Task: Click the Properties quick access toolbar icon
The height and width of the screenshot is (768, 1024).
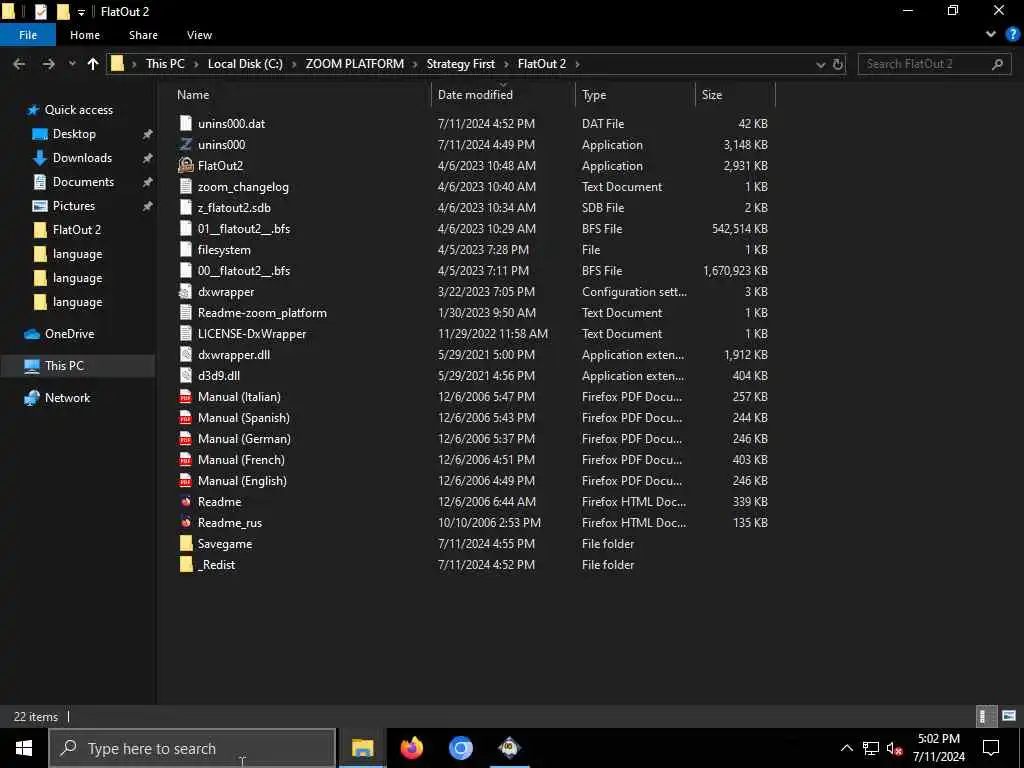Action: click(40, 12)
